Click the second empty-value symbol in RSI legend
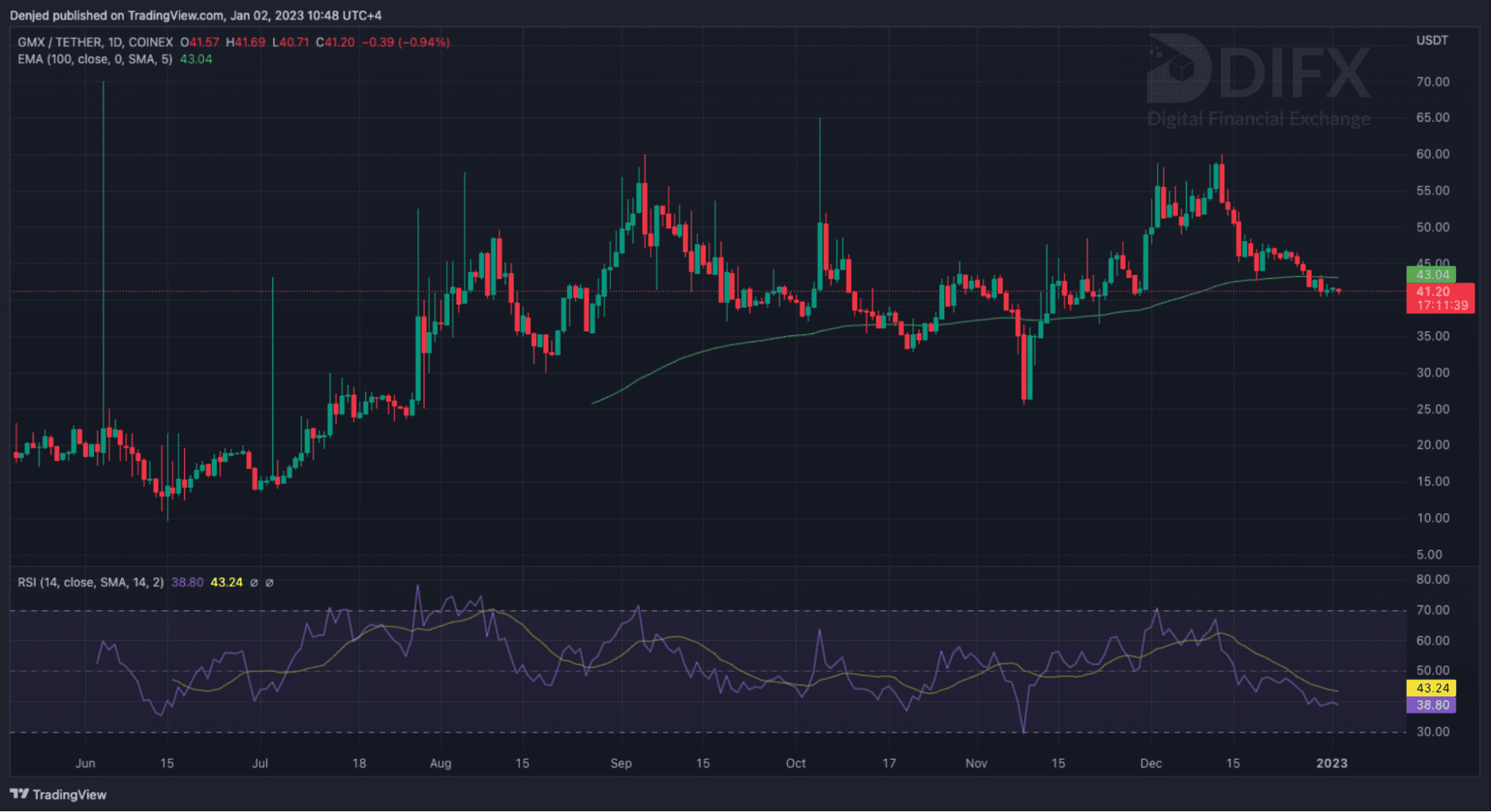The height and width of the screenshot is (812, 1491). click(x=269, y=582)
